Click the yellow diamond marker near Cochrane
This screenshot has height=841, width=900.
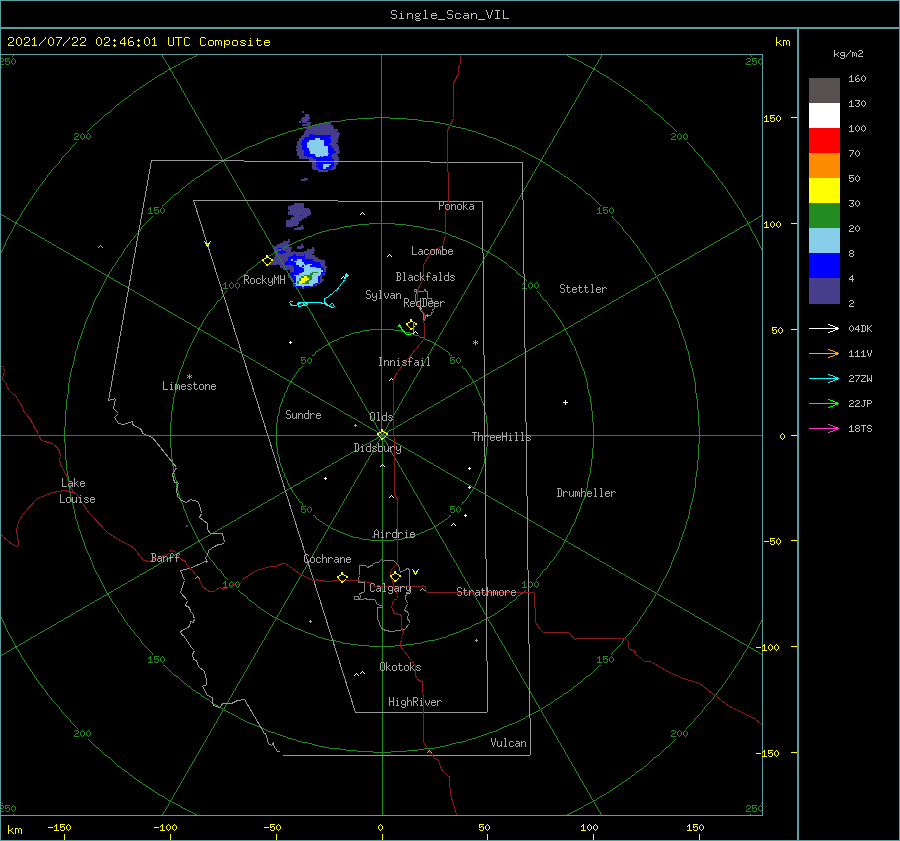[342, 578]
